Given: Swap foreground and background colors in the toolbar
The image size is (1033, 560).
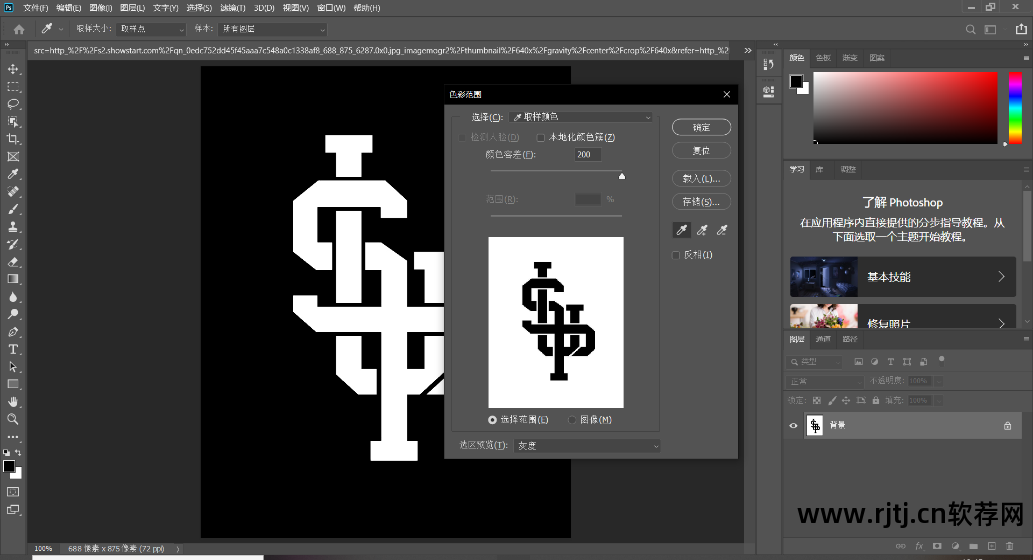Looking at the screenshot, I should tap(18, 453).
